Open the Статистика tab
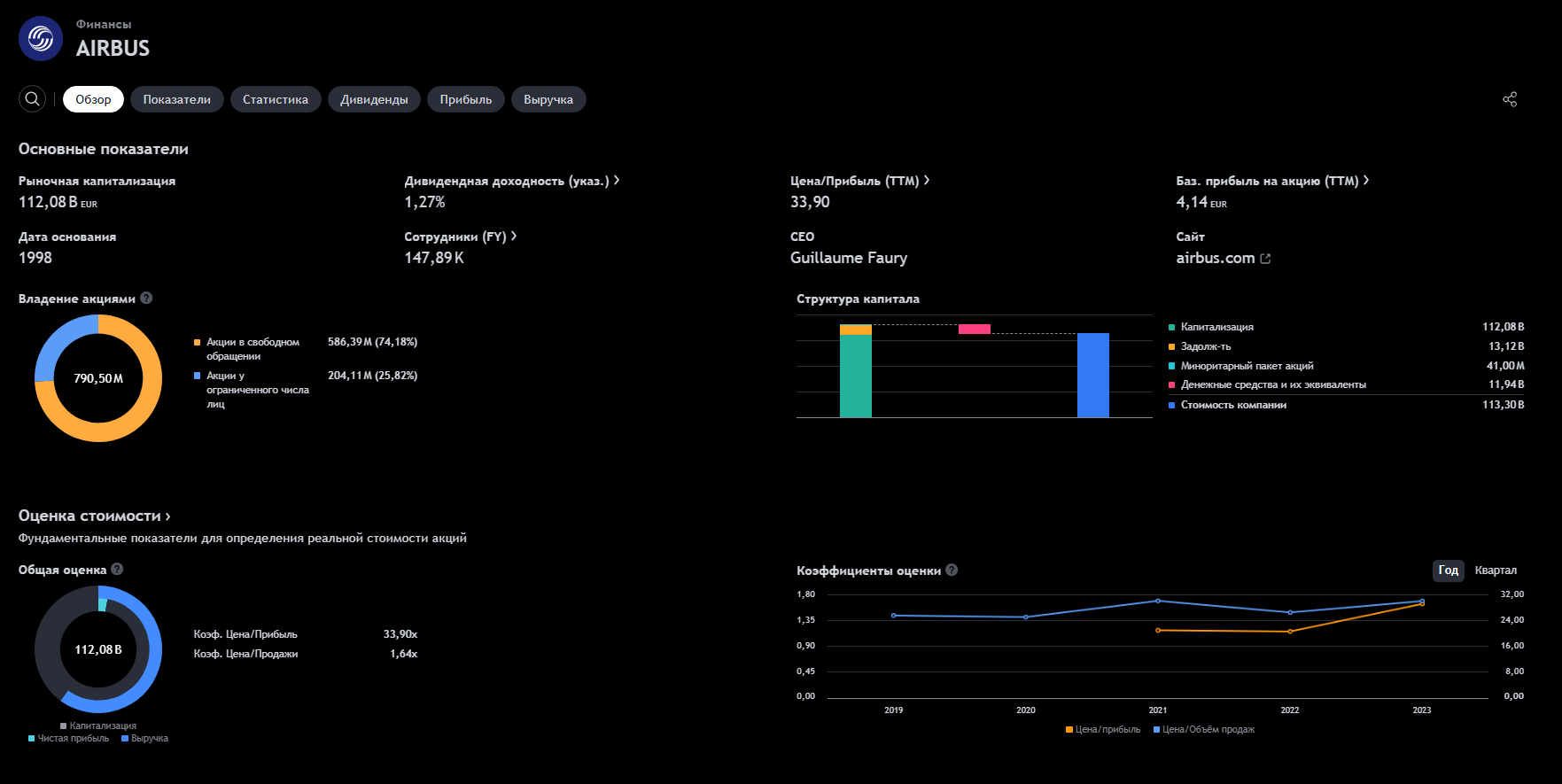Viewport: 1562px width, 784px height. coord(276,99)
